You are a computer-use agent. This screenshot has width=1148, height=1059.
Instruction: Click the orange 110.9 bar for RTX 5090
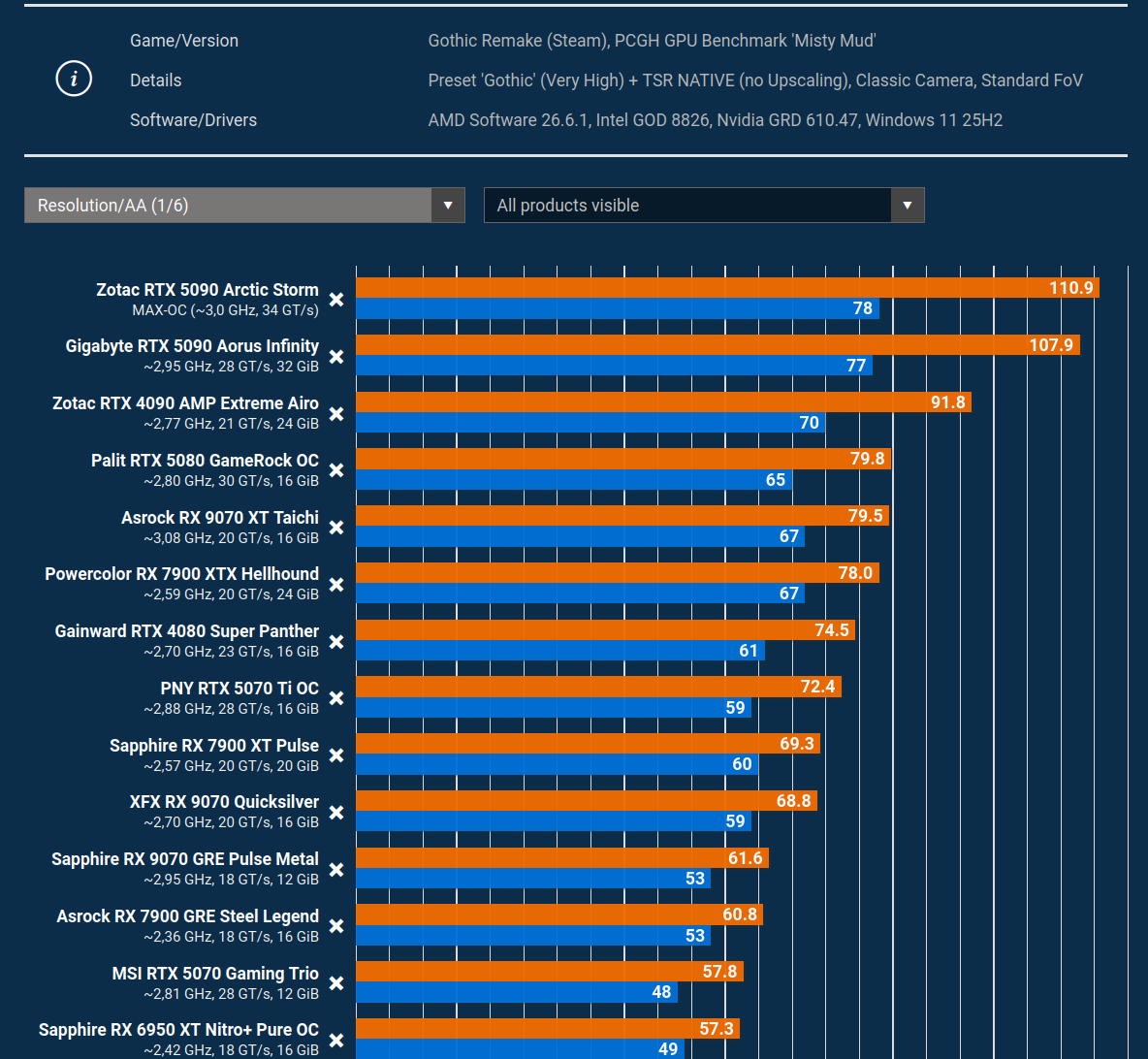[728, 288]
